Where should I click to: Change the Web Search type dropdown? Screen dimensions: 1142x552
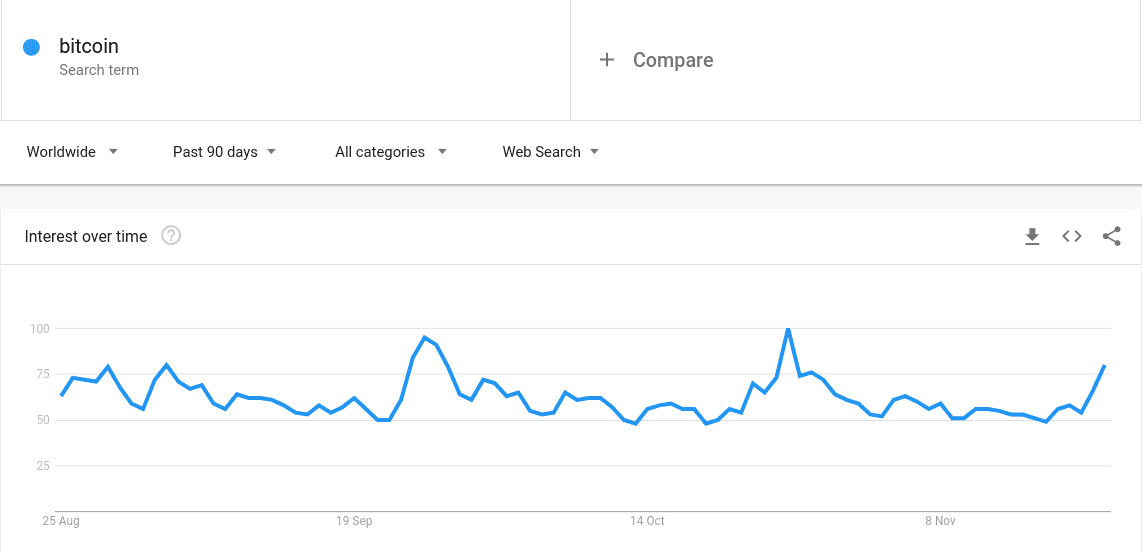pyautogui.click(x=551, y=152)
